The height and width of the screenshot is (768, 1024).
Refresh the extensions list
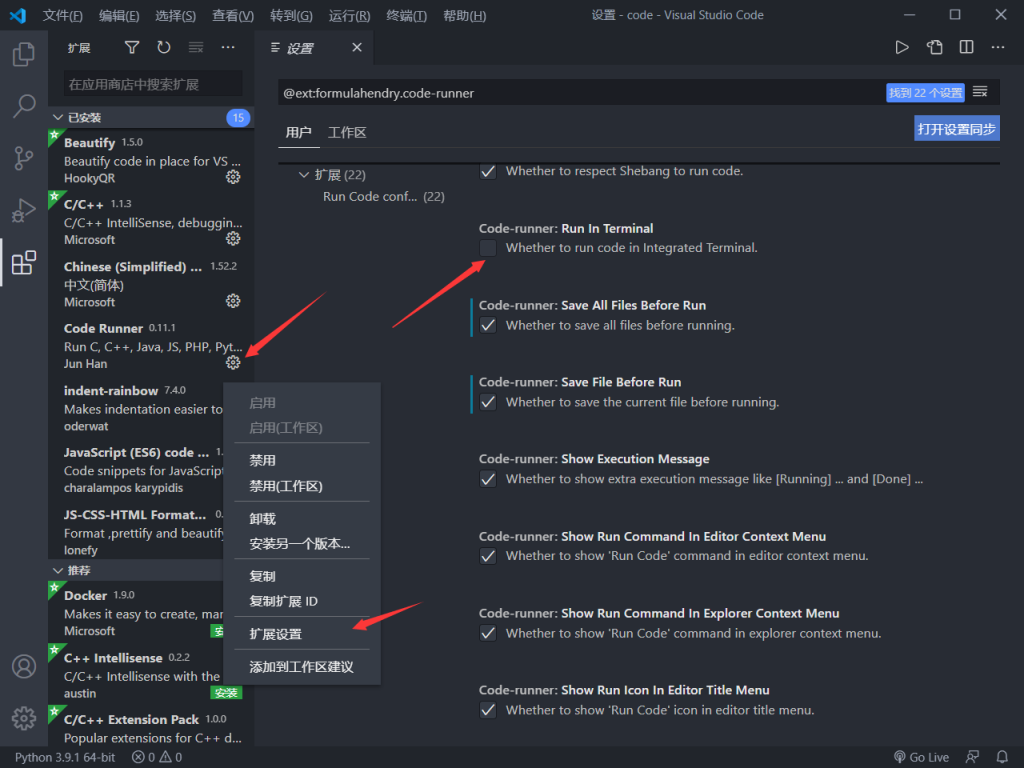pos(164,47)
